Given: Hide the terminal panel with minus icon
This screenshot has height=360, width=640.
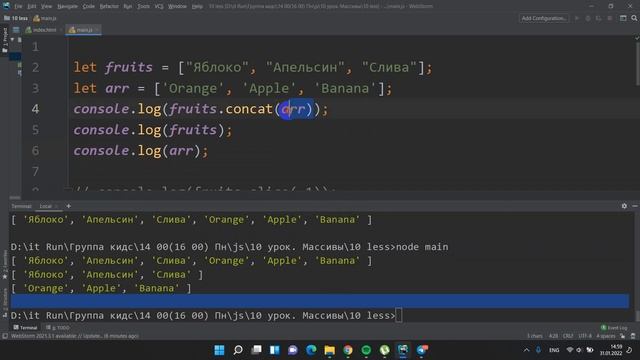Looking at the screenshot, I should coord(635,206).
